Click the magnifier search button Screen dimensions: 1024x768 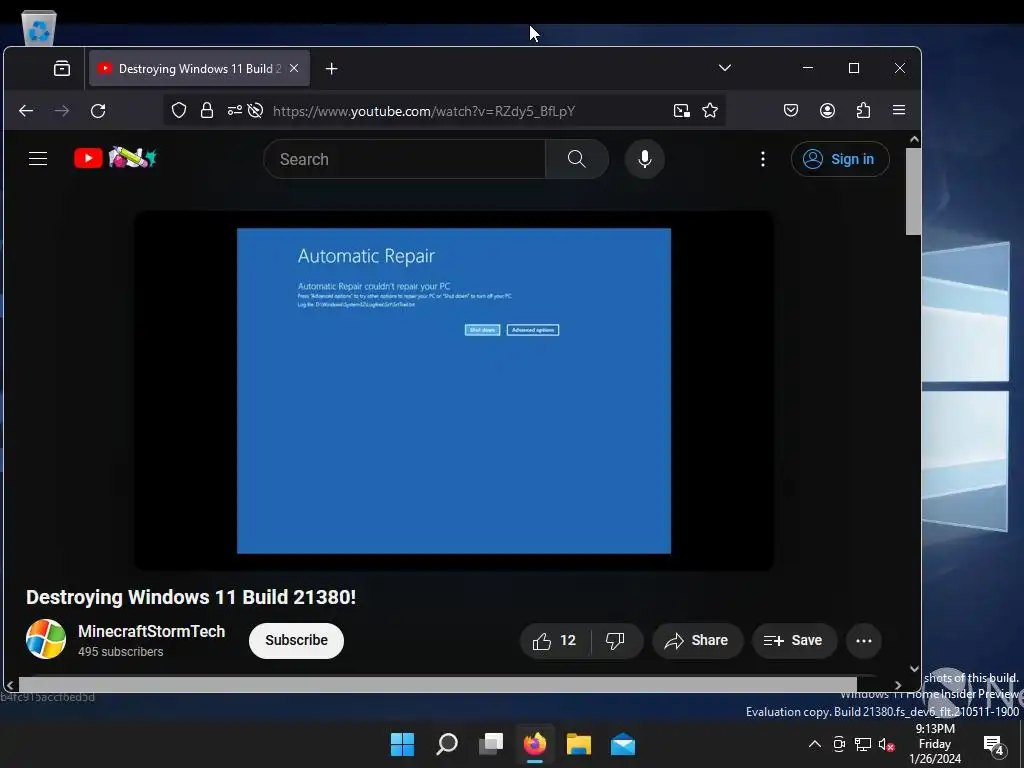click(x=577, y=159)
